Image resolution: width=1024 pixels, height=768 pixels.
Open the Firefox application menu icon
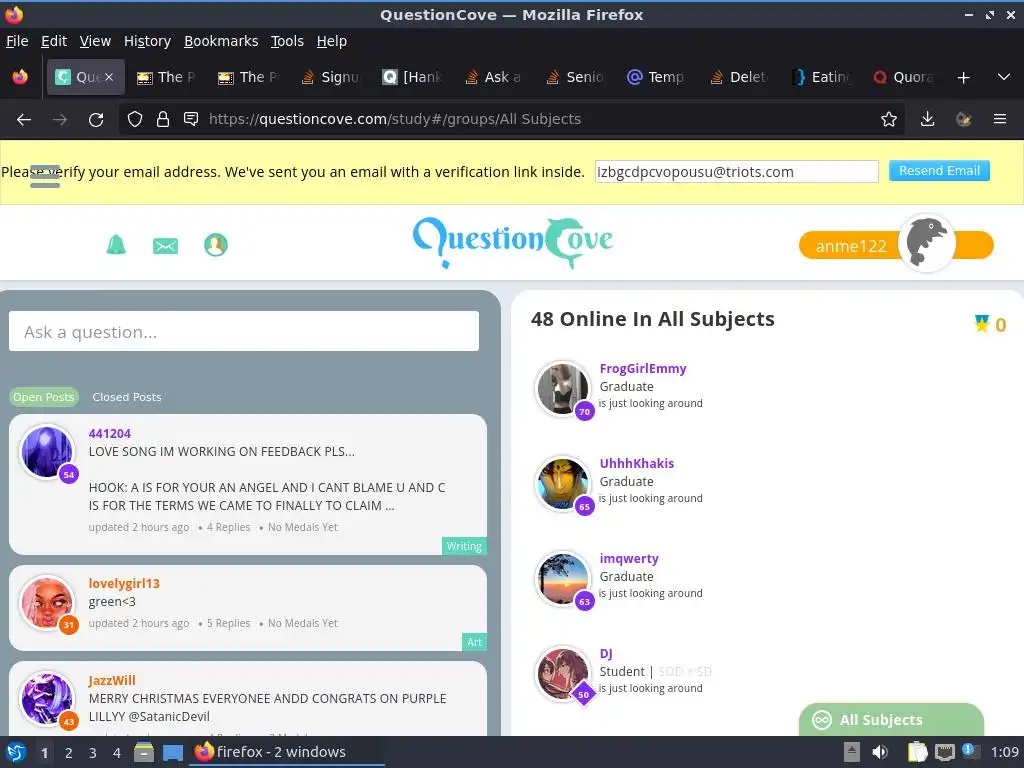[1000, 119]
